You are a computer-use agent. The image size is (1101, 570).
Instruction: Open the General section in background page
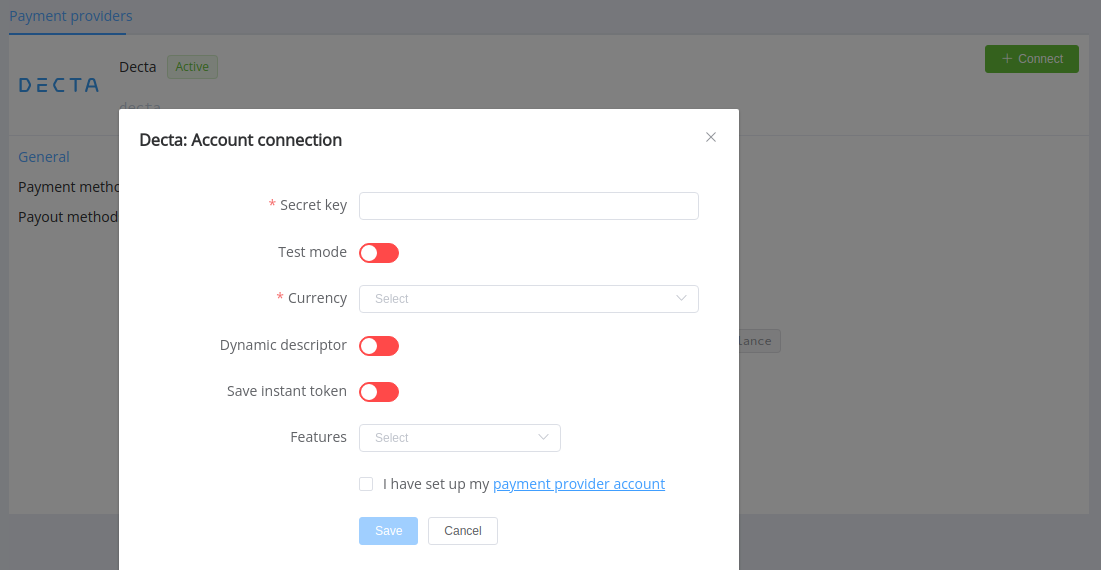point(44,157)
